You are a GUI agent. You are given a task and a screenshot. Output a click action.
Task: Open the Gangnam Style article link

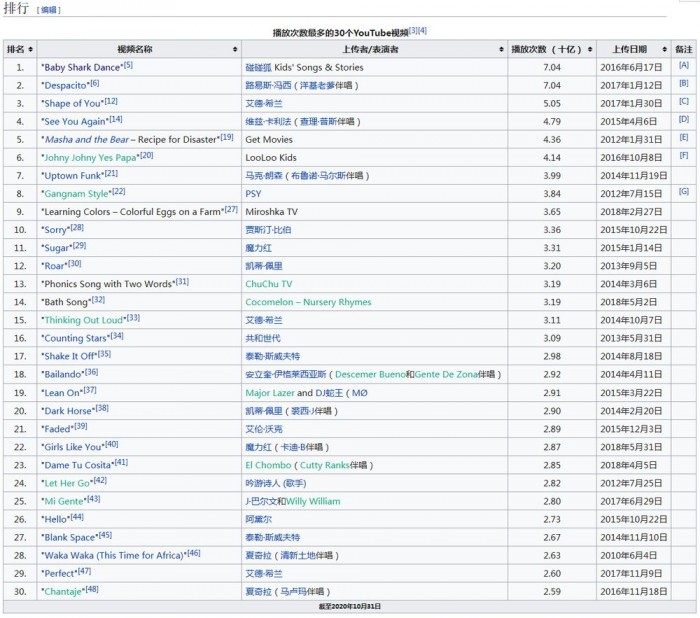(x=76, y=193)
